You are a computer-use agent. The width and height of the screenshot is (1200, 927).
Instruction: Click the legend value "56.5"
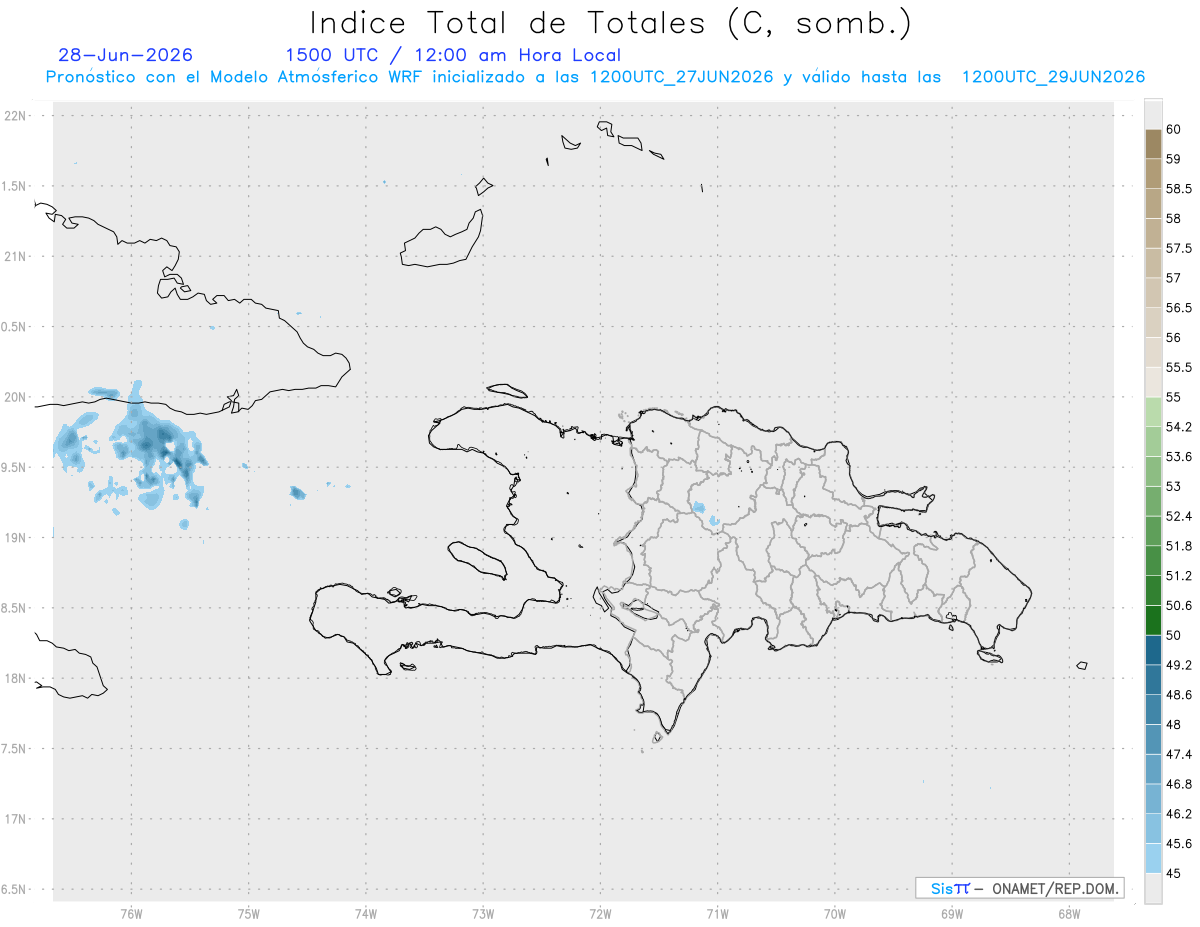point(1179,307)
